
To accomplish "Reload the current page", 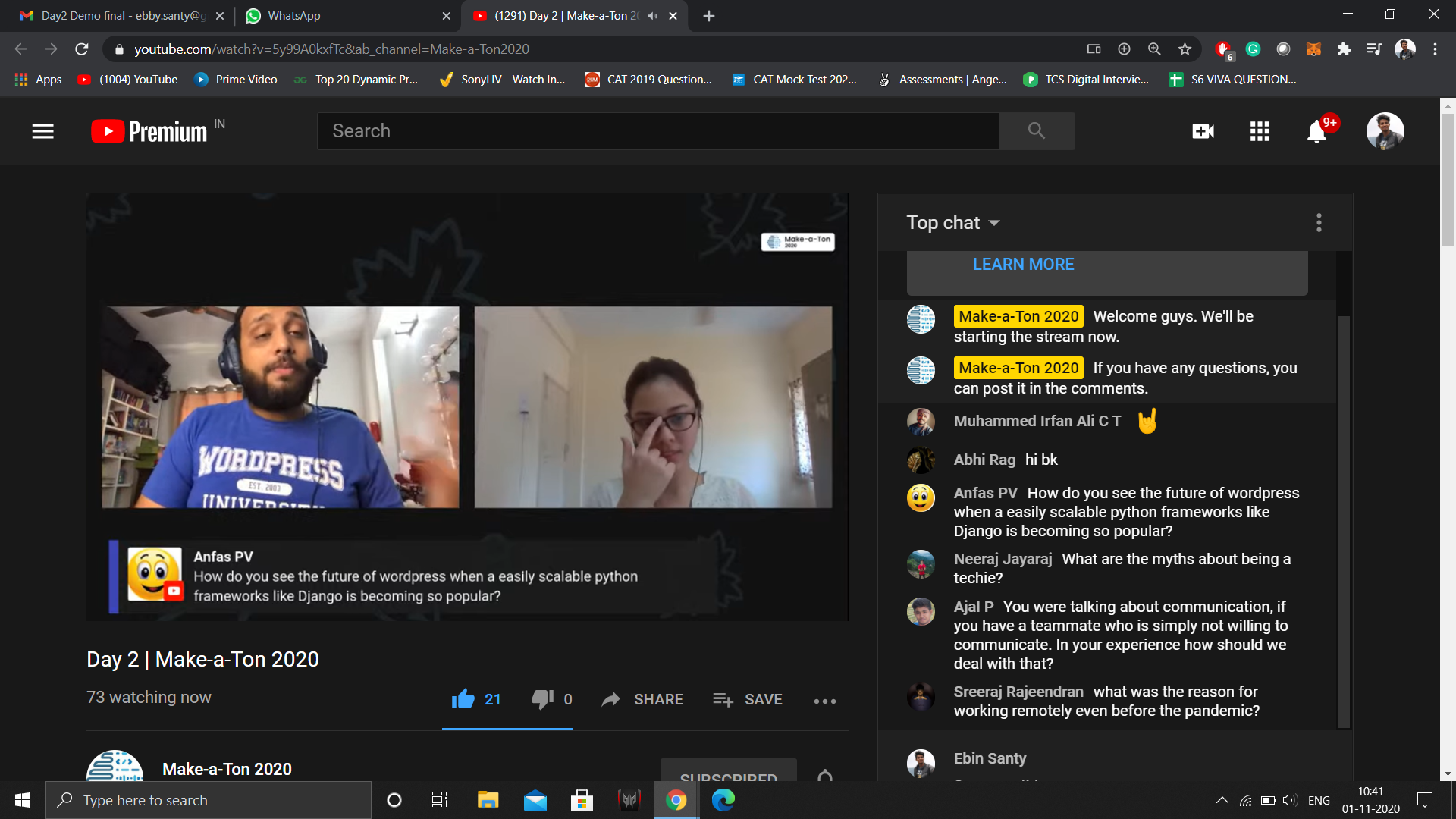I will pyautogui.click(x=82, y=49).
